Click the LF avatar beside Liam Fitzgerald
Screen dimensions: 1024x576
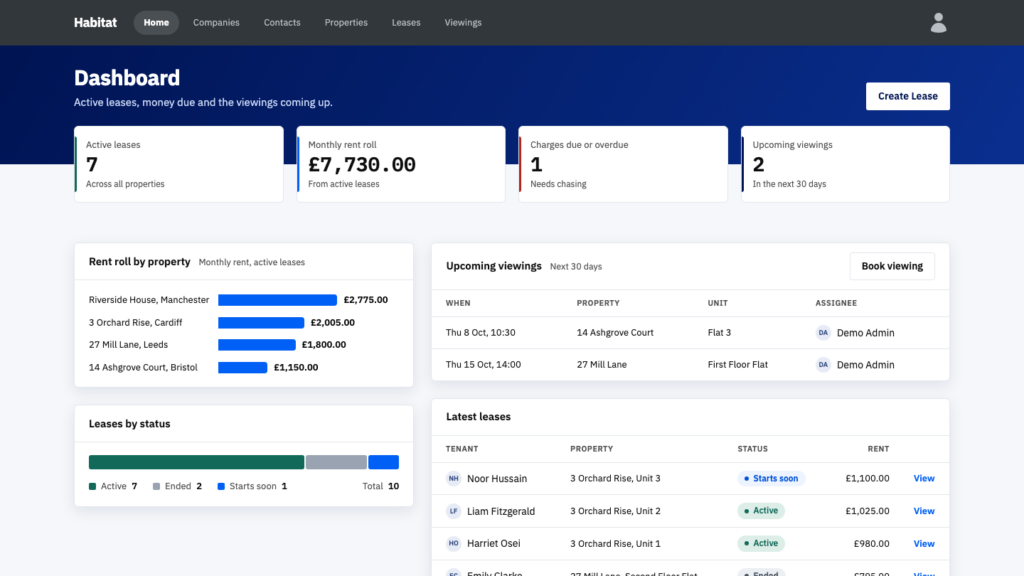point(453,511)
